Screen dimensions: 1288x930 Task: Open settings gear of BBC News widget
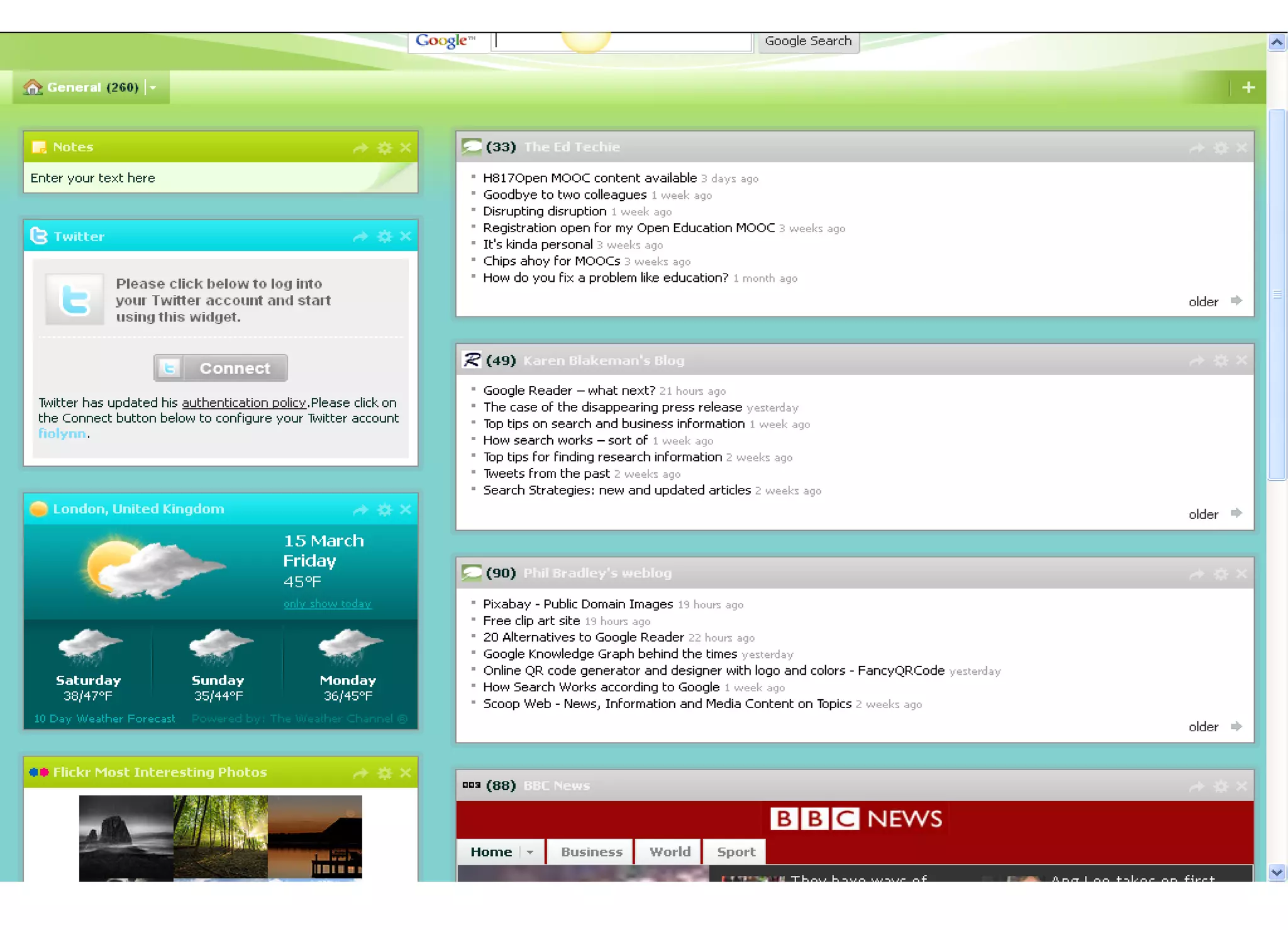tap(1221, 786)
